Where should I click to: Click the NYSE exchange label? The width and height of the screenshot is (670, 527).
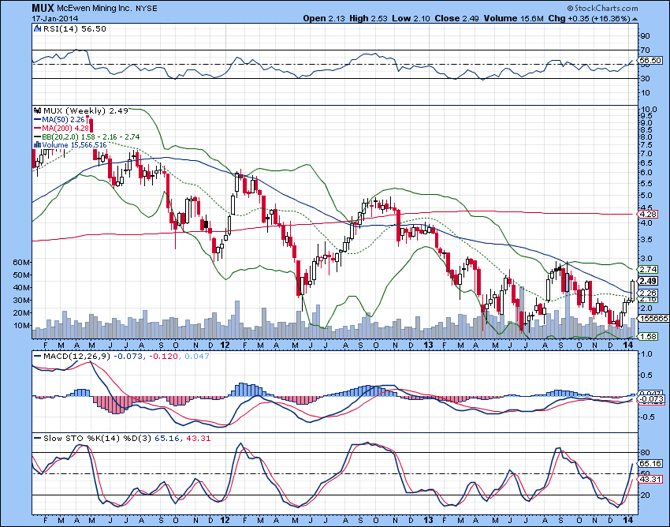[x=147, y=9]
